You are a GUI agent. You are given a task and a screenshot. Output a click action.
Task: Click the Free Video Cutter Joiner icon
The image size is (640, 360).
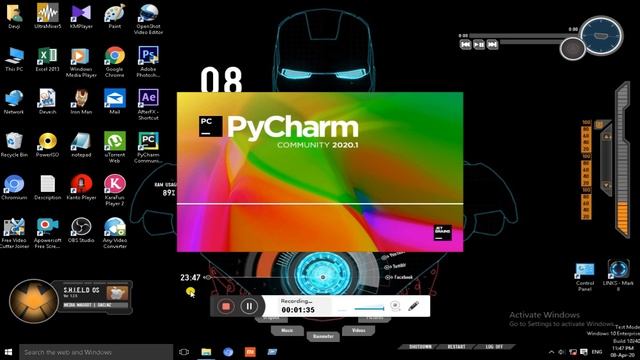(x=14, y=233)
